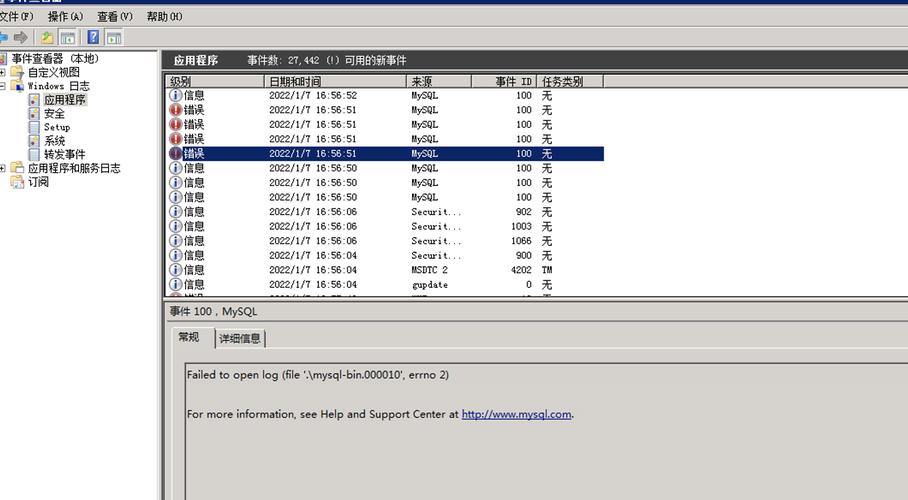Click the info icon of event ID 902 row
The image size is (908, 500).
click(x=175, y=211)
